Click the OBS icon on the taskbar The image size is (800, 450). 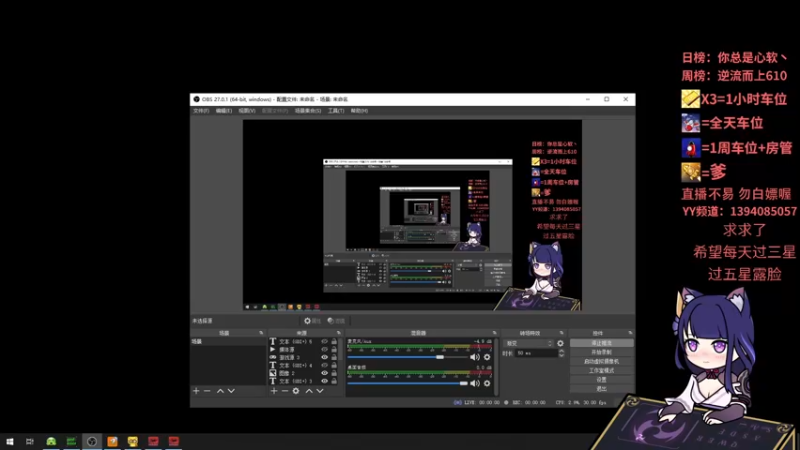[x=92, y=441]
